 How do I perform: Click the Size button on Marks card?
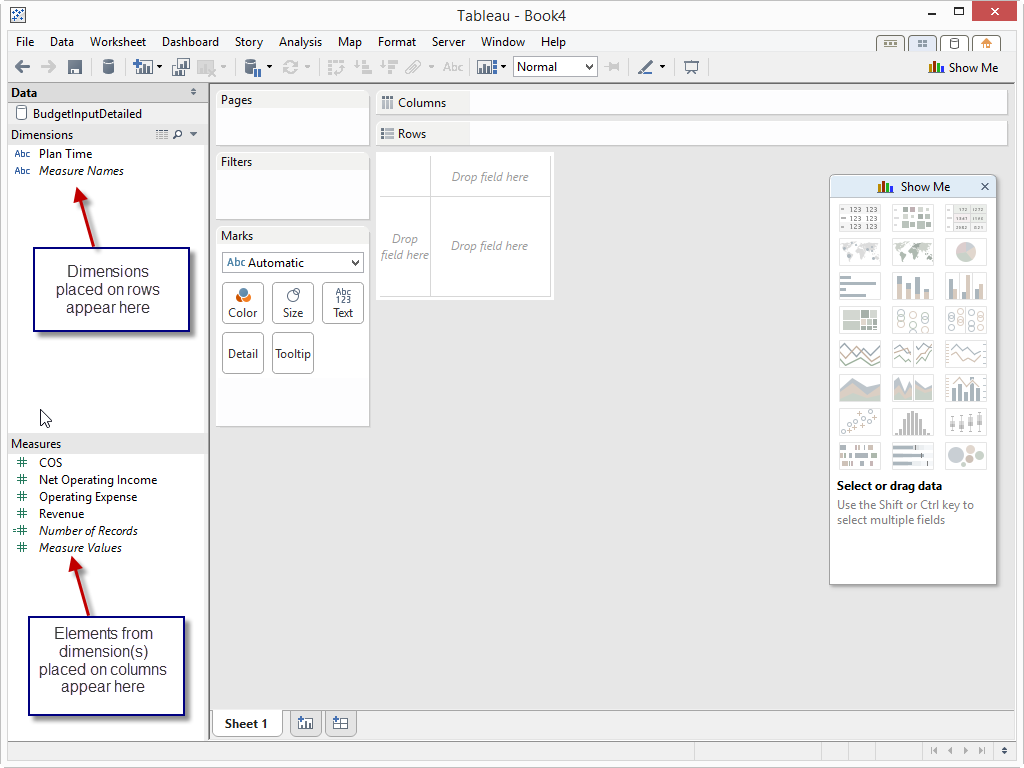click(293, 303)
